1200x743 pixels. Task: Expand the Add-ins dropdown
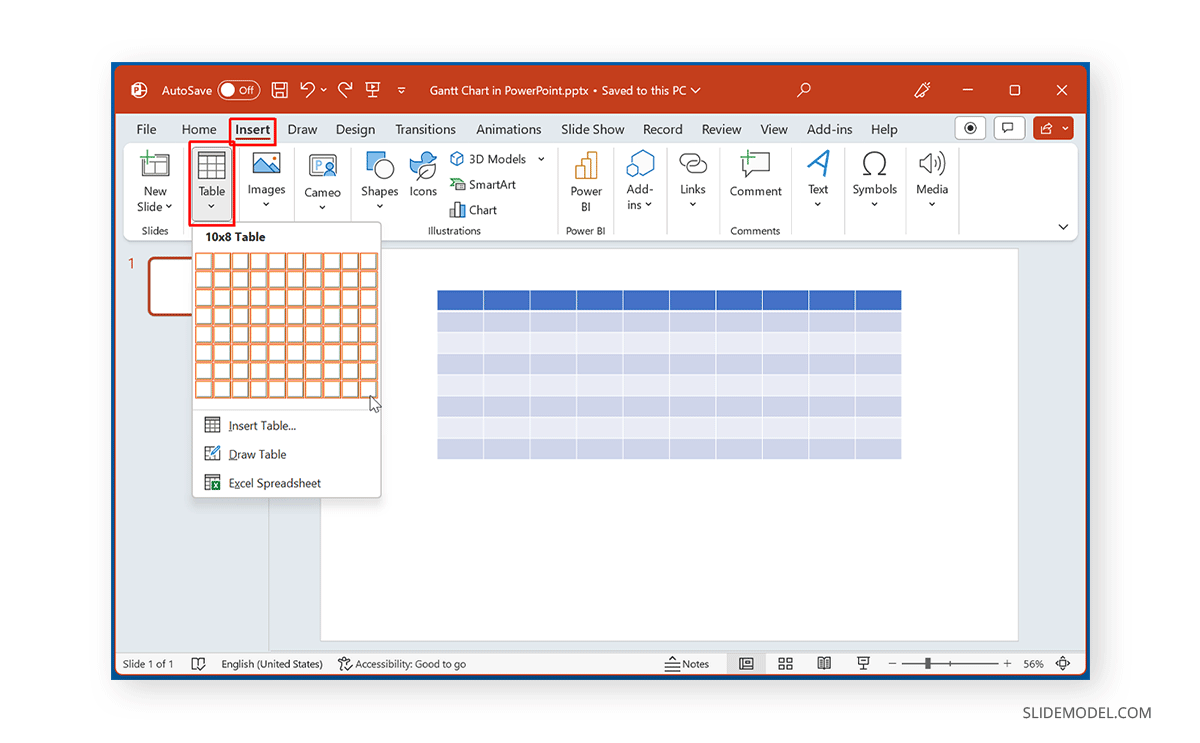click(x=649, y=205)
